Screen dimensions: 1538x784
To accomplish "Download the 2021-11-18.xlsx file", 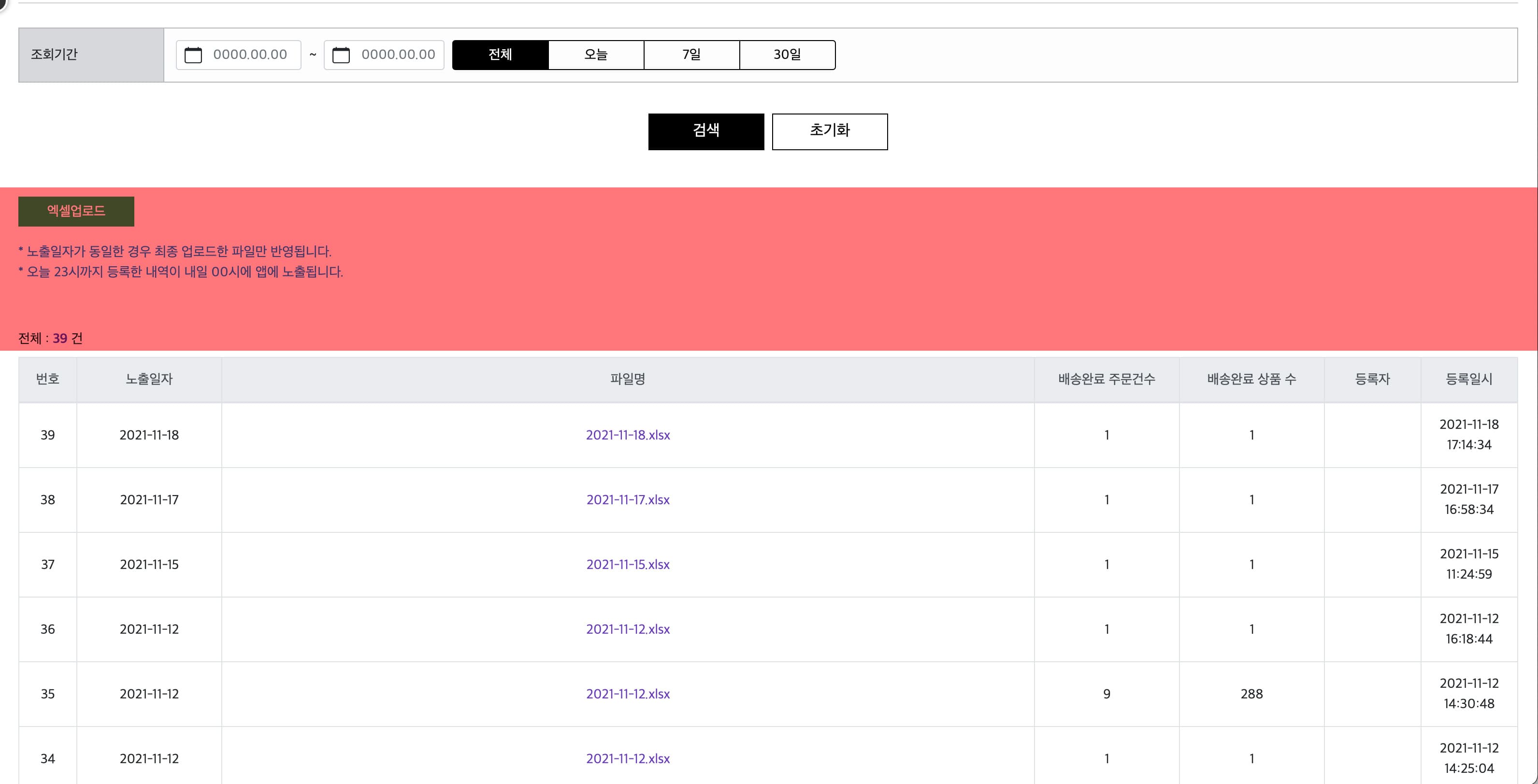I will click(x=628, y=435).
